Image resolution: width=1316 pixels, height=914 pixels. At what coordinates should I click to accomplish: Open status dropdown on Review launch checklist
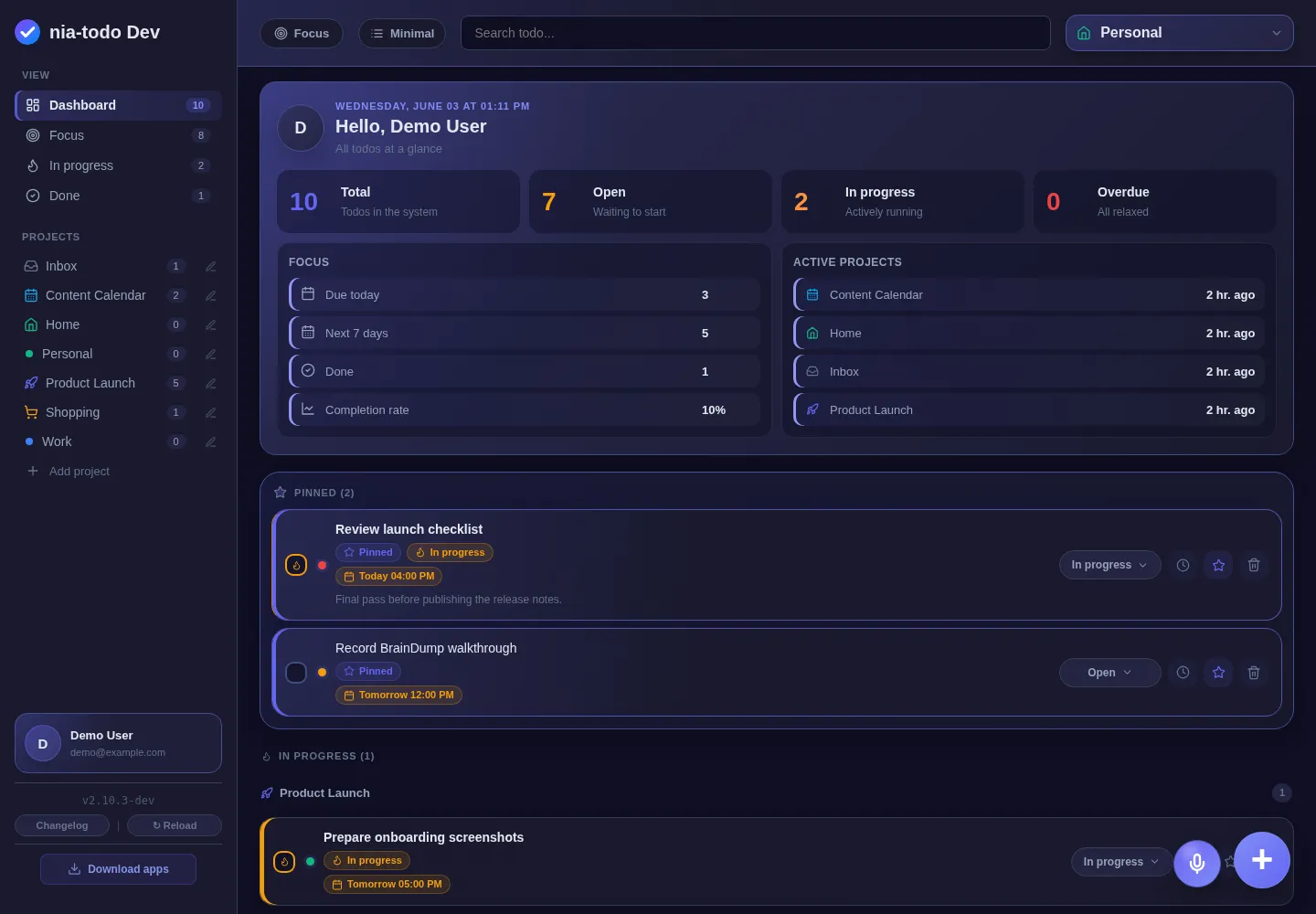point(1109,565)
